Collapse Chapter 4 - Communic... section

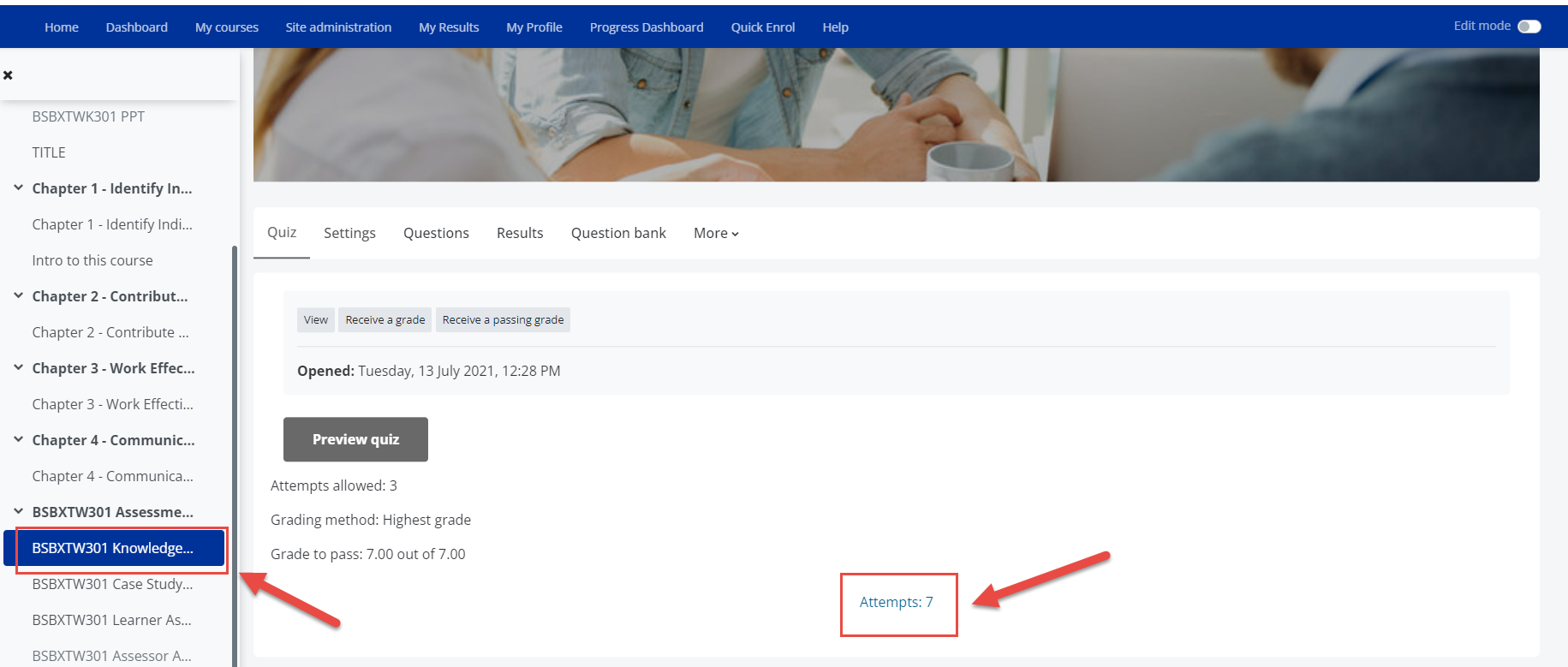[x=18, y=439]
